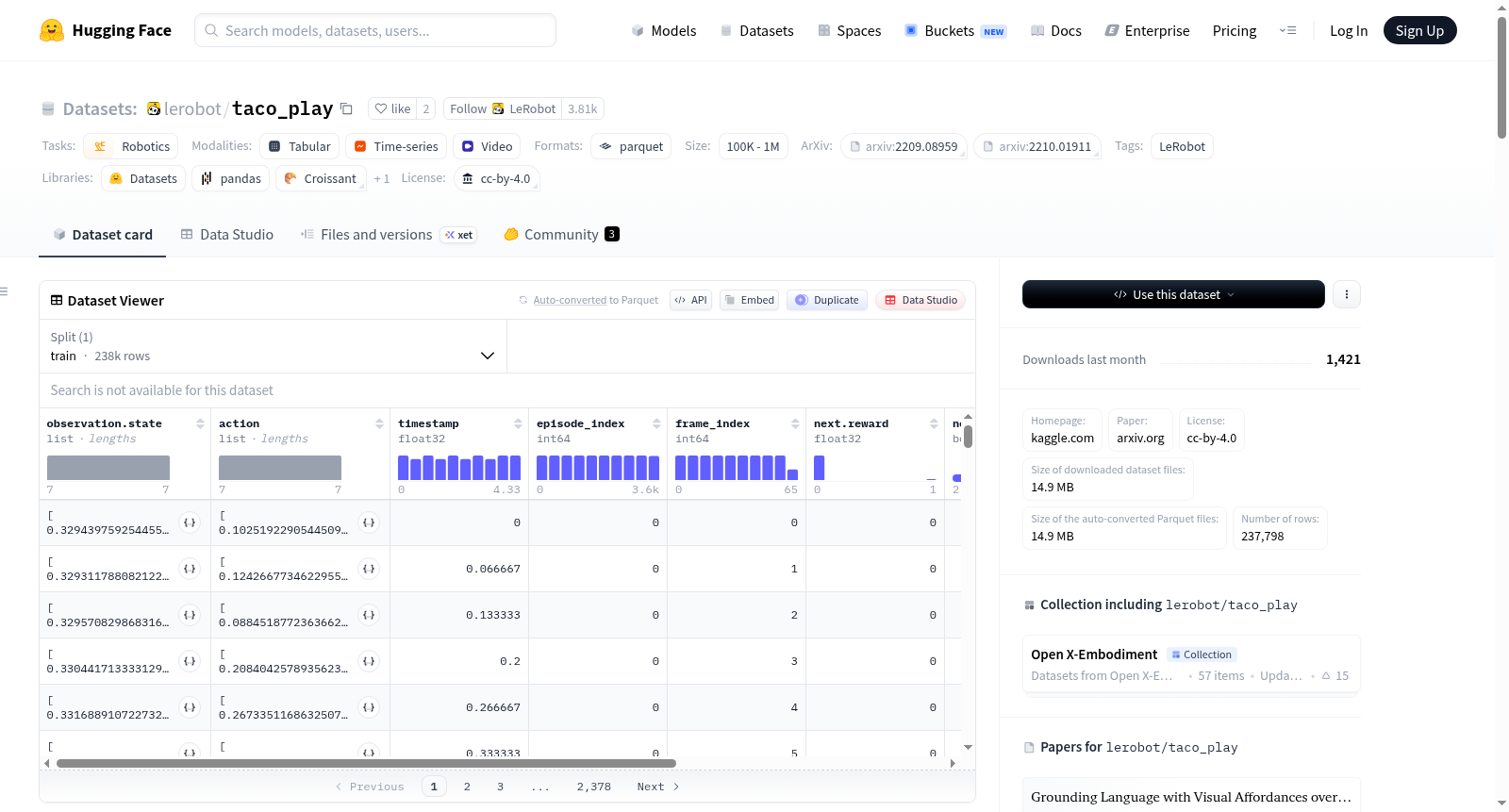Expand JSON of observation.state value 0.329439759254455
1509x812 pixels.
(190, 522)
